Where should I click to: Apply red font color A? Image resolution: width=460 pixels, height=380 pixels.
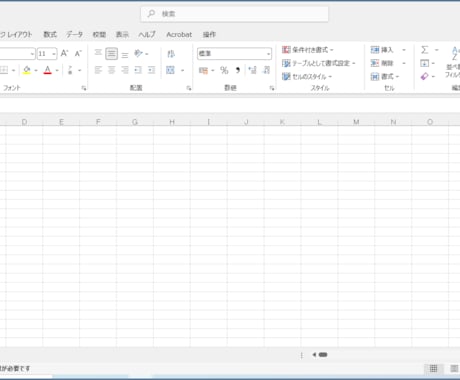[x=48, y=70]
